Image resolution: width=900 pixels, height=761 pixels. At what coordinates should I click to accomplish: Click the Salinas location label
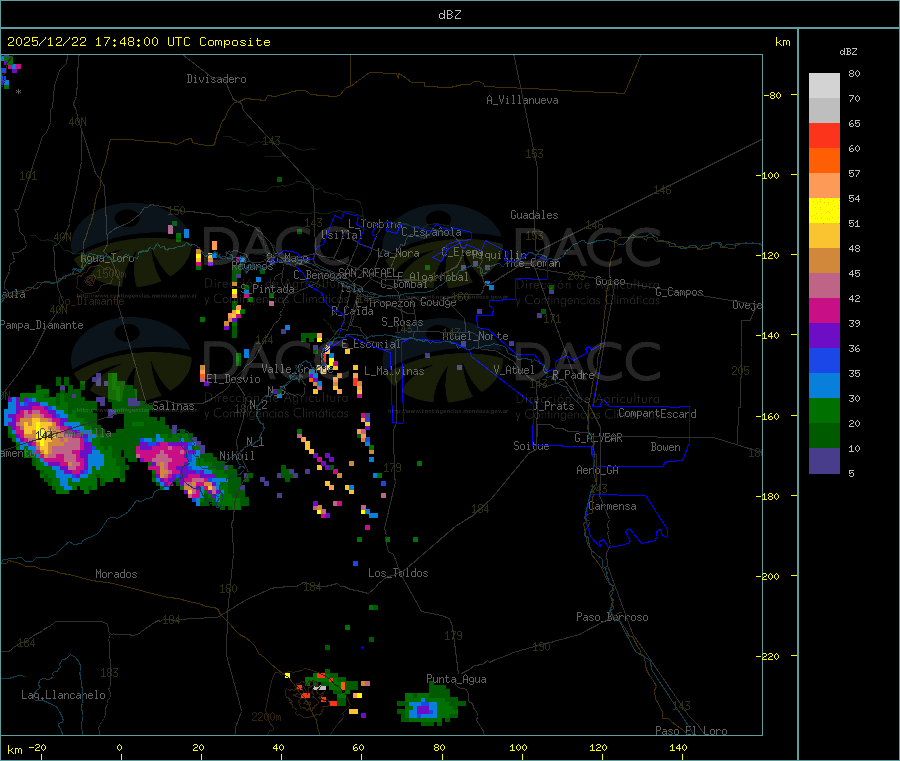(173, 406)
